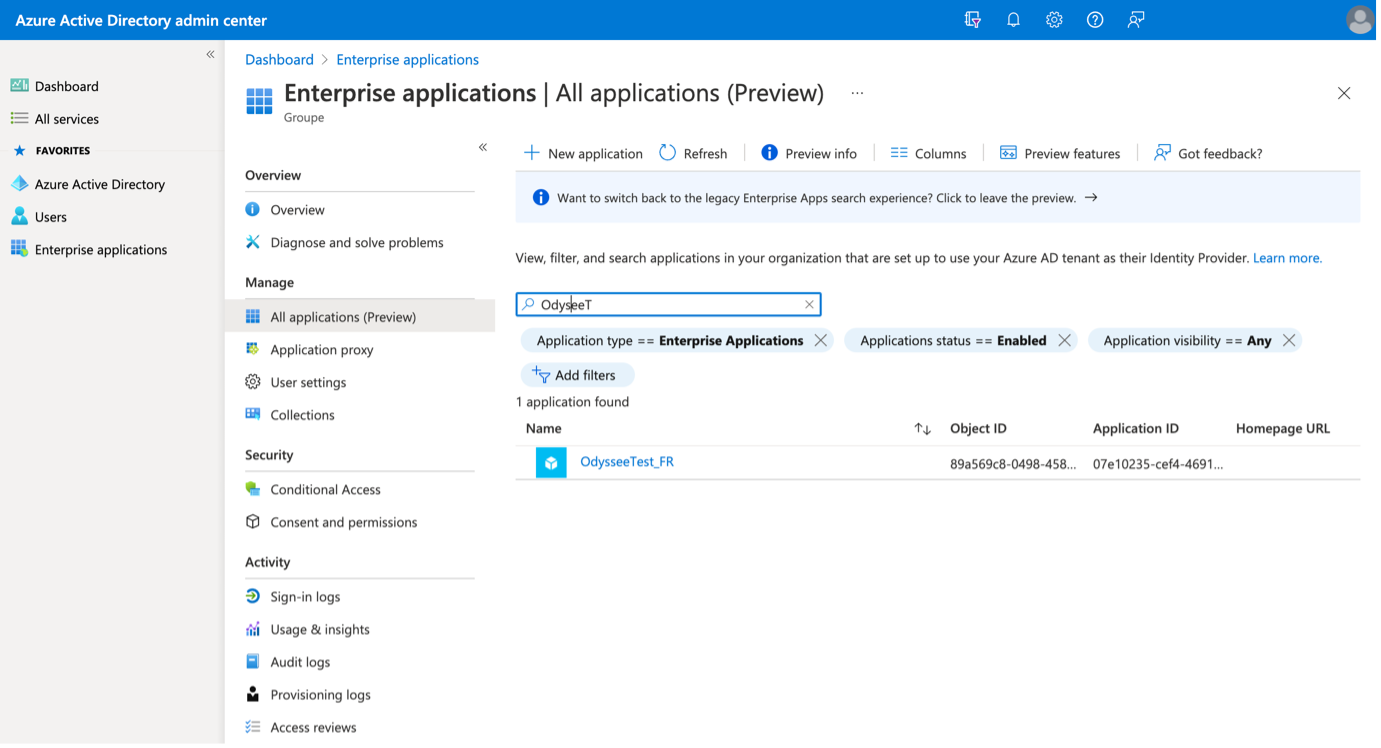
Task: Open Preview info
Action: tap(809, 153)
